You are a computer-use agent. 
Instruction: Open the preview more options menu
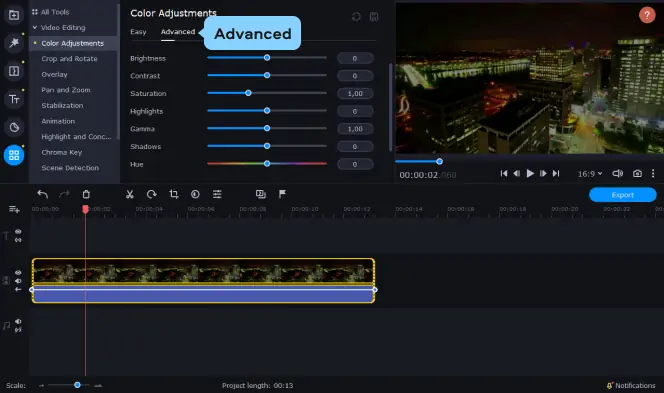click(x=653, y=174)
